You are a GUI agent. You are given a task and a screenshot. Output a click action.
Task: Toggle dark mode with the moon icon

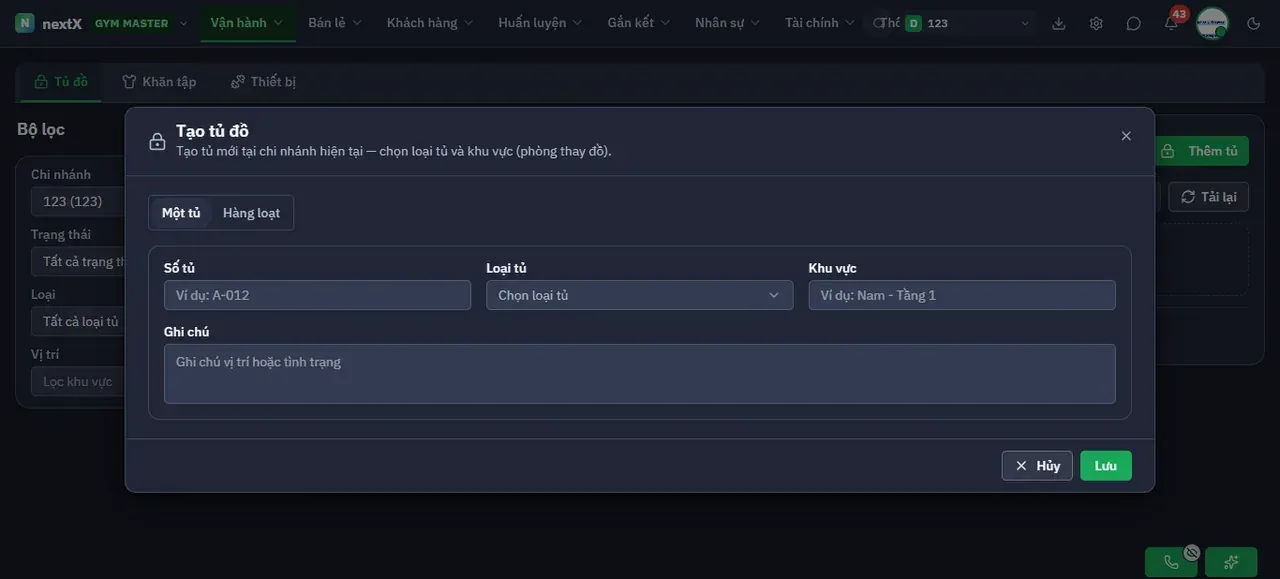(x=1254, y=23)
